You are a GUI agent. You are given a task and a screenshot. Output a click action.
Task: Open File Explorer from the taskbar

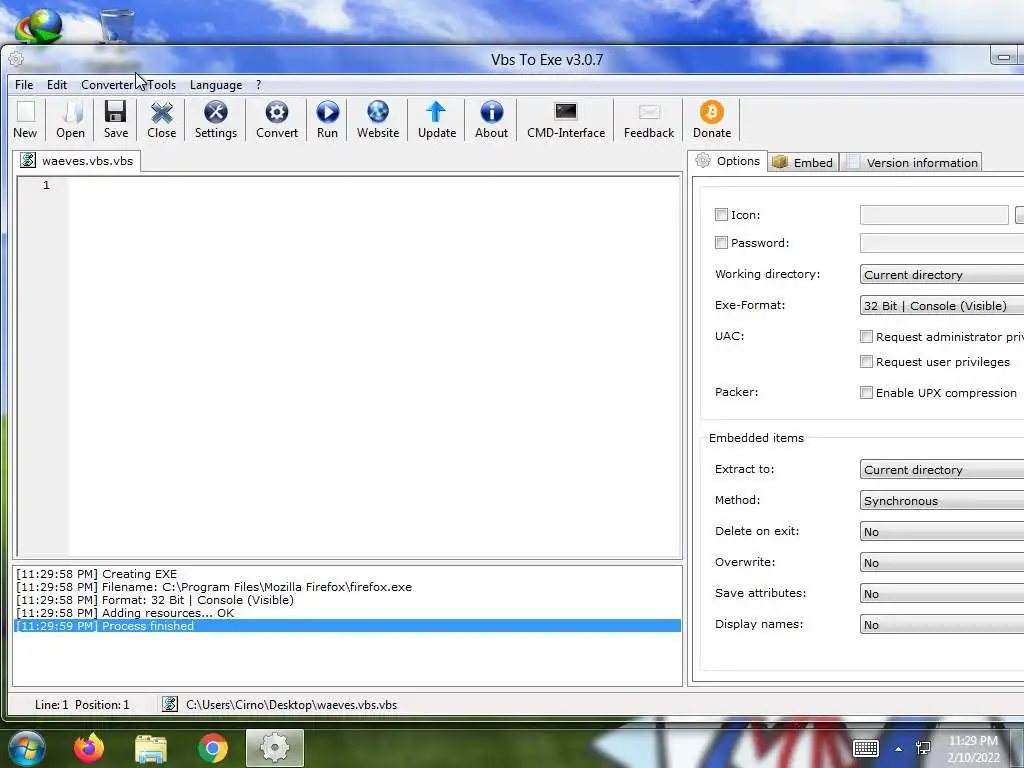(151, 748)
